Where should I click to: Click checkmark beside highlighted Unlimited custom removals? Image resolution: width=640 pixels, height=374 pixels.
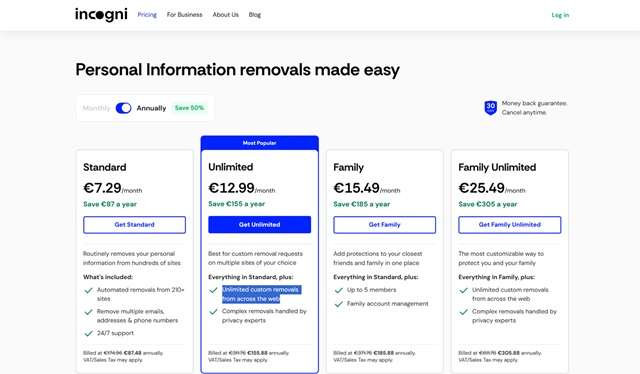[213, 290]
